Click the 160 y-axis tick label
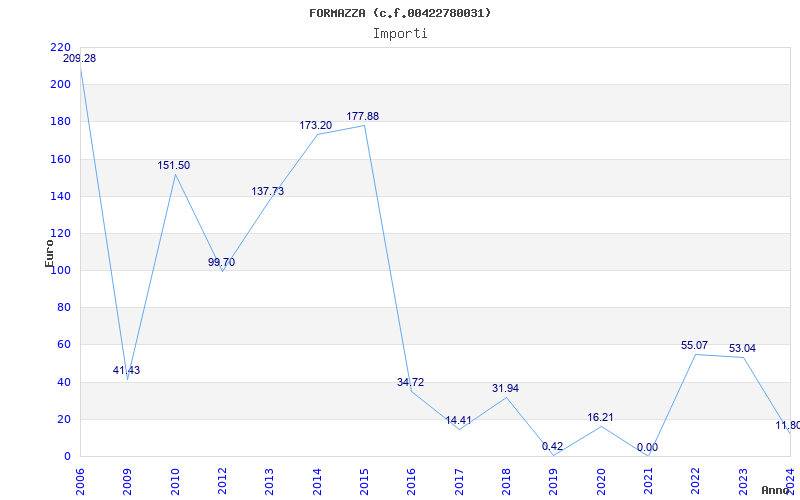 pos(61,159)
